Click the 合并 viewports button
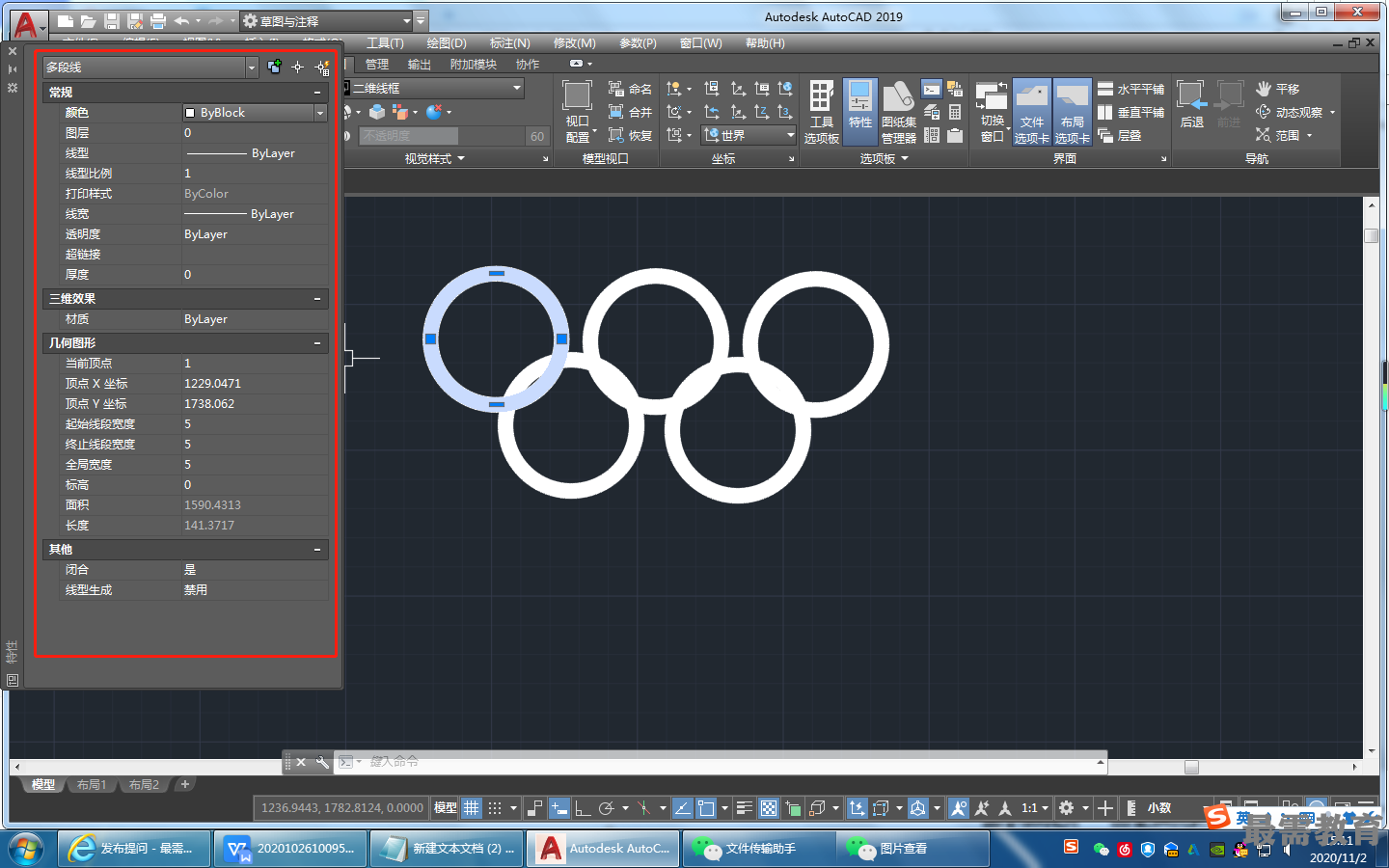This screenshot has width=1389, height=868. 630,112
